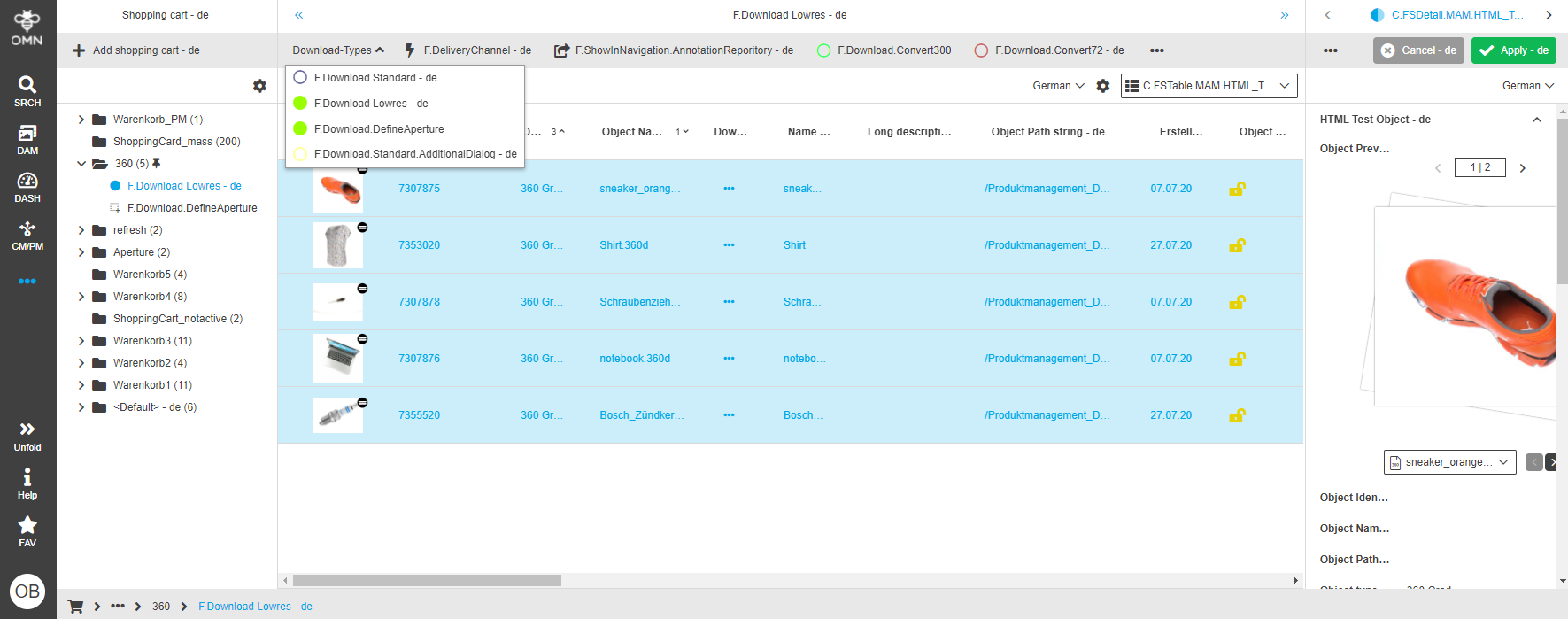Remove Shirt from cart via minus badge

(x=362, y=228)
